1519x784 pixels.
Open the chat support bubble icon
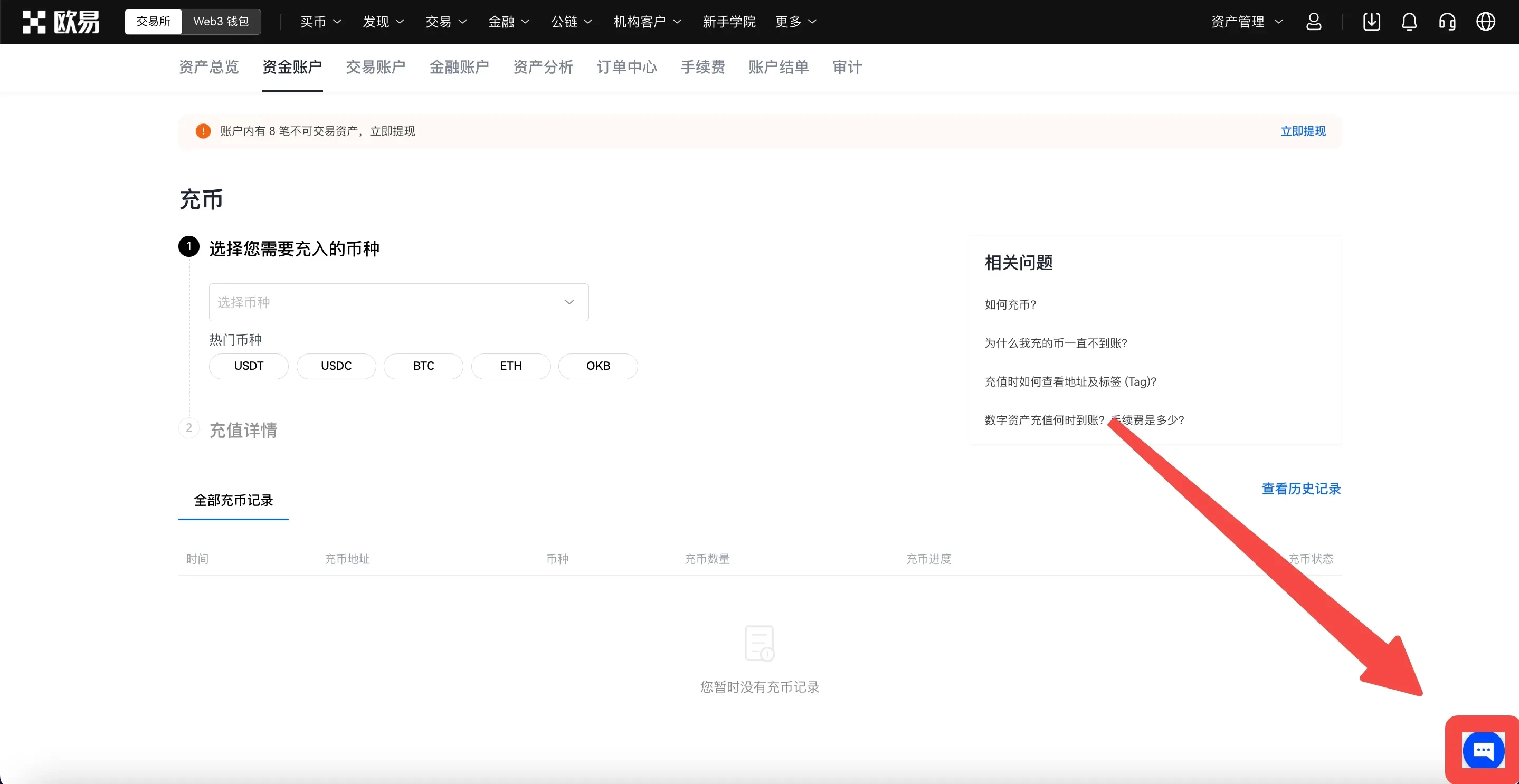click(1484, 750)
